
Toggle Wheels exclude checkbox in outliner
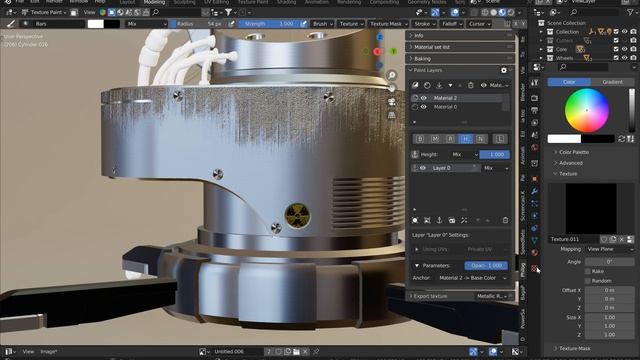tap(616, 58)
